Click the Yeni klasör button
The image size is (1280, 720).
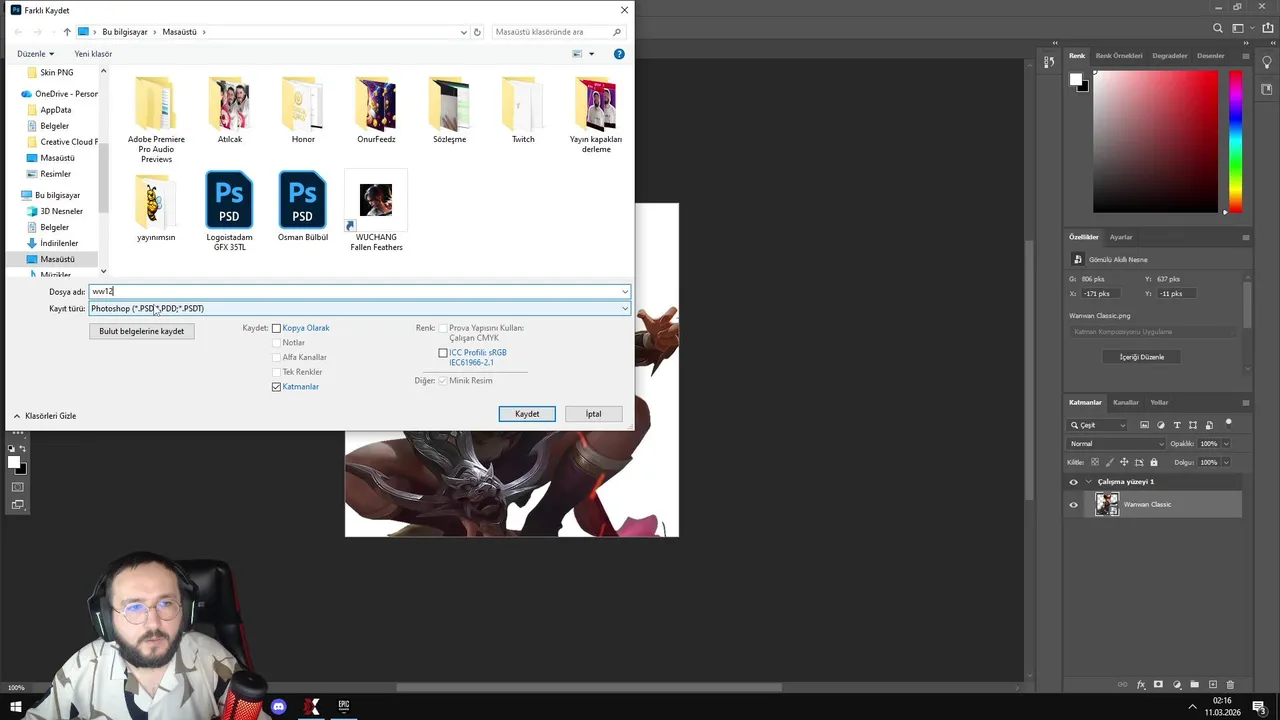coord(93,54)
